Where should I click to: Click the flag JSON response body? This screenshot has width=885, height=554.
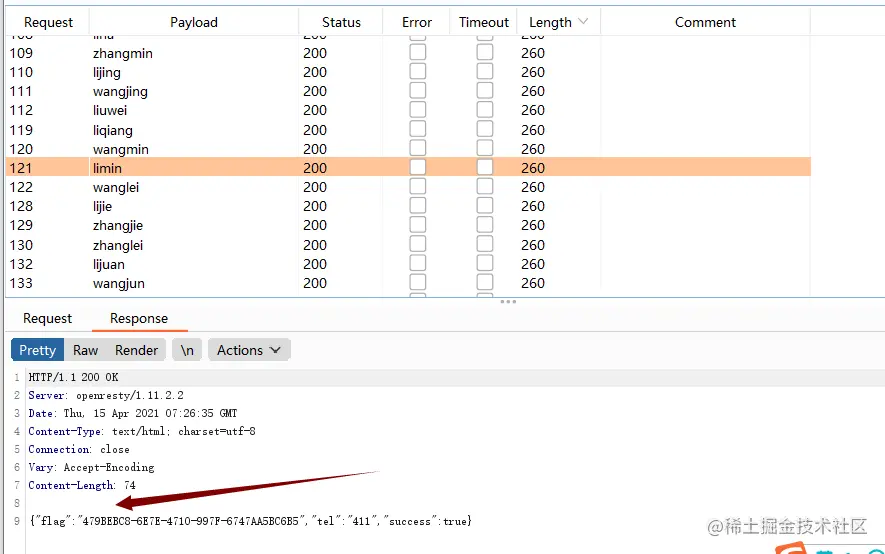[251, 521]
